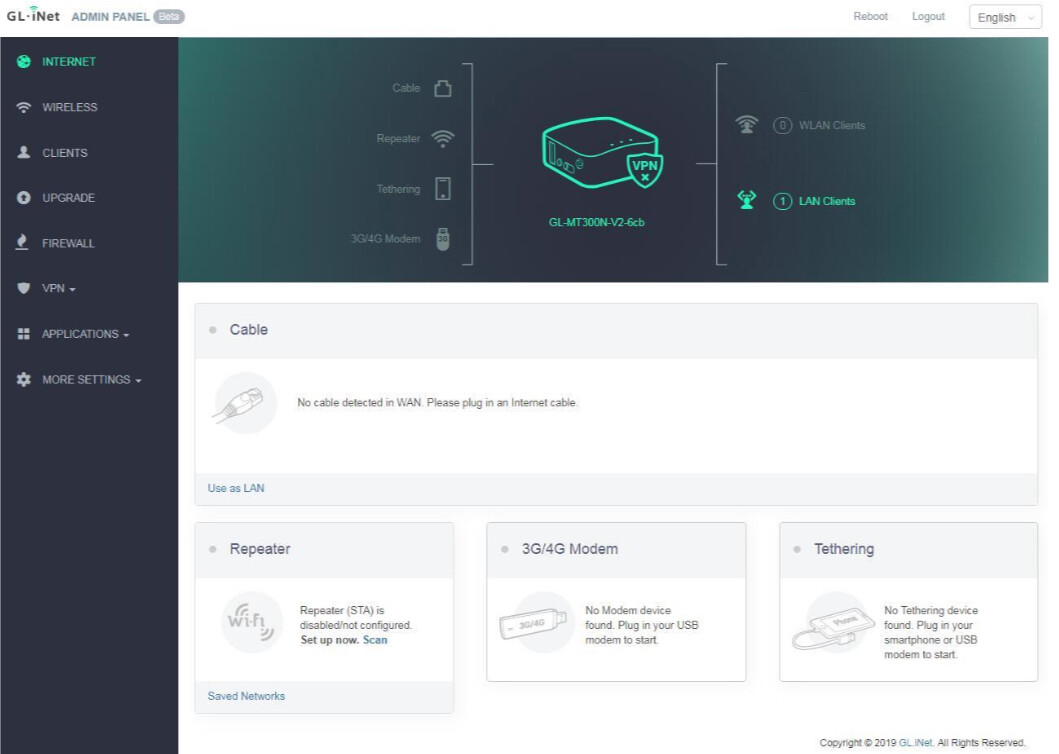Click the Cable ethernet port icon in diagram
The height and width of the screenshot is (754, 1059).
(443, 89)
